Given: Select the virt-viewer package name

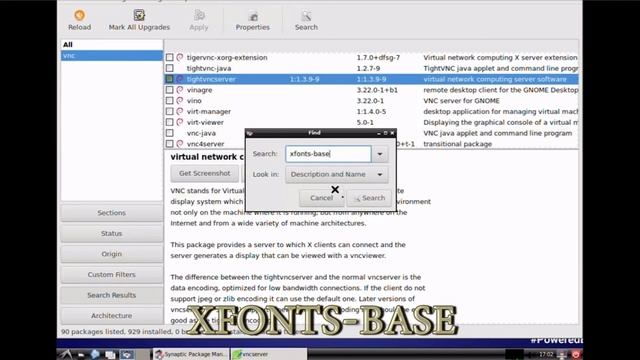Looking at the screenshot, I should 205,122.
